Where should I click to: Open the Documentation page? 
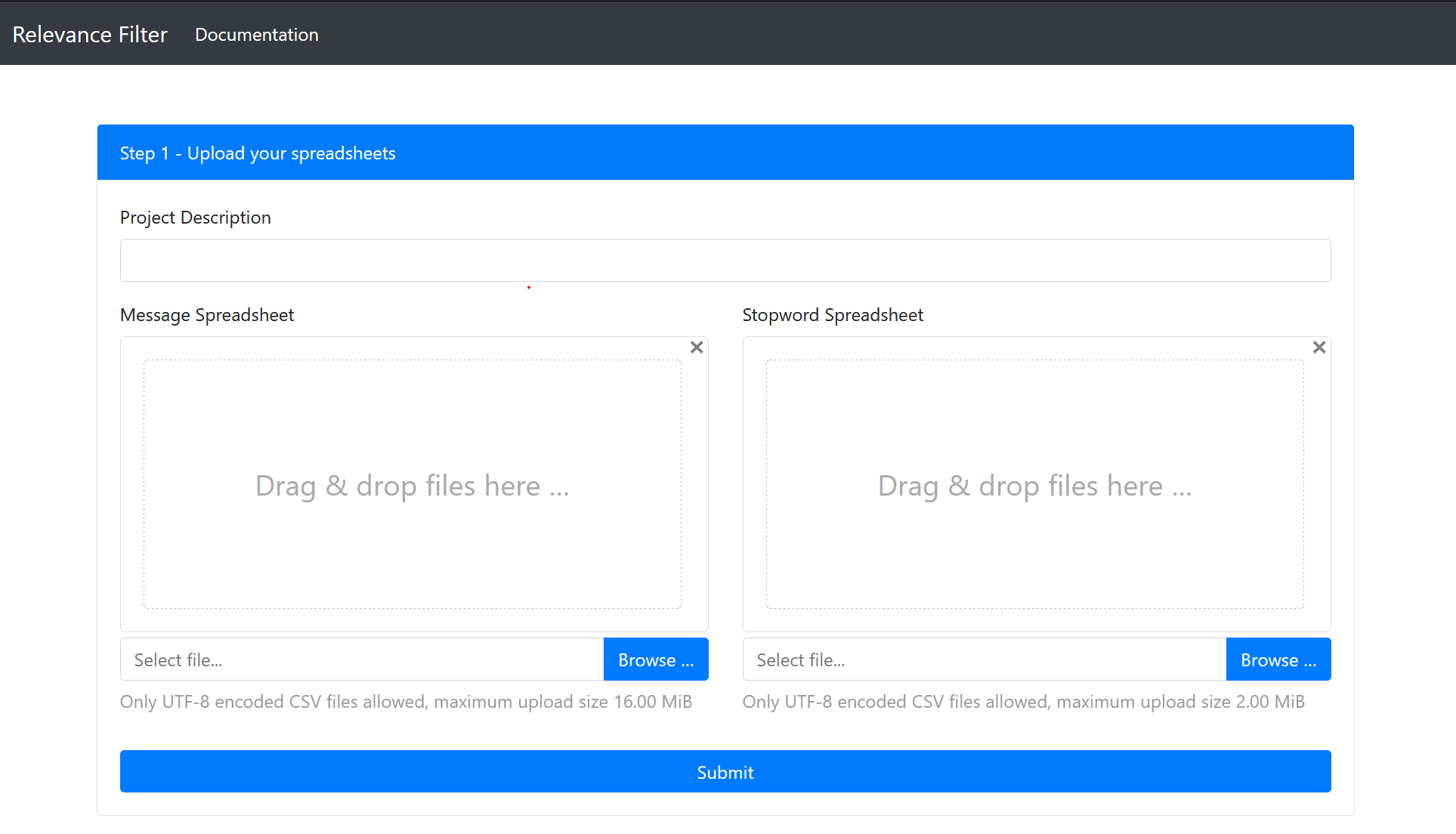257,35
